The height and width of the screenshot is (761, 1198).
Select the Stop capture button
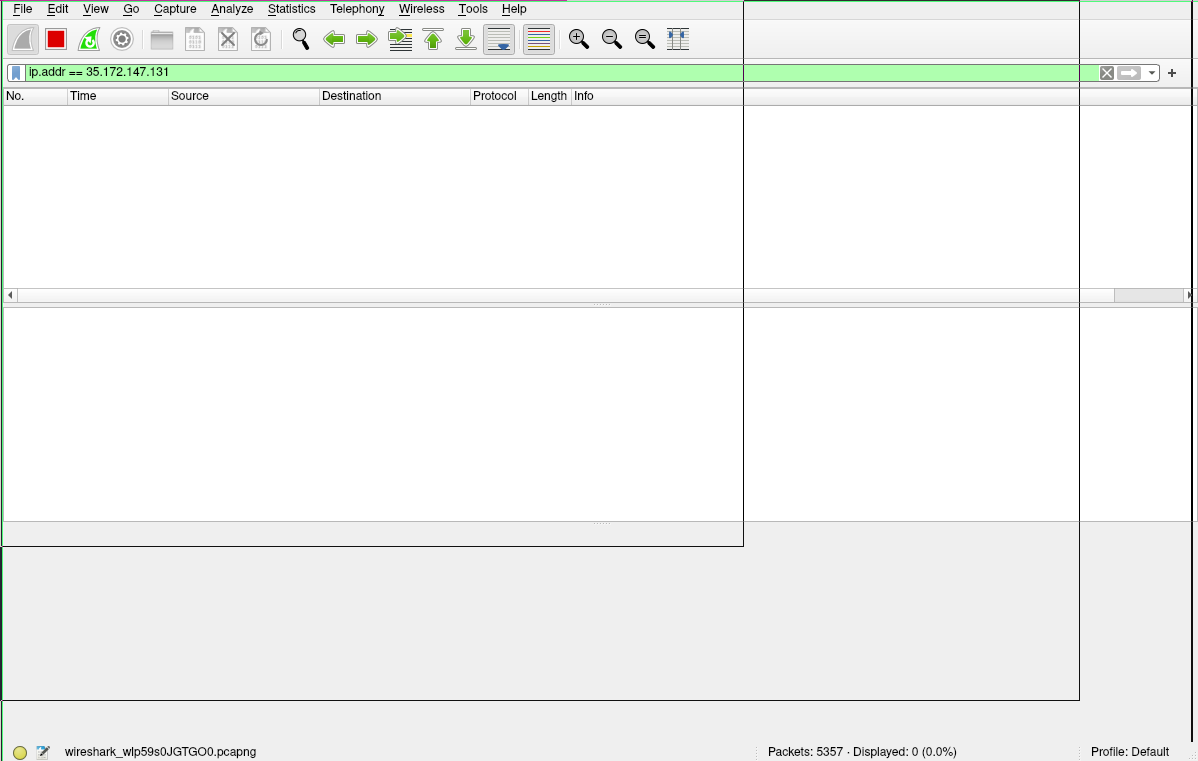coord(56,39)
